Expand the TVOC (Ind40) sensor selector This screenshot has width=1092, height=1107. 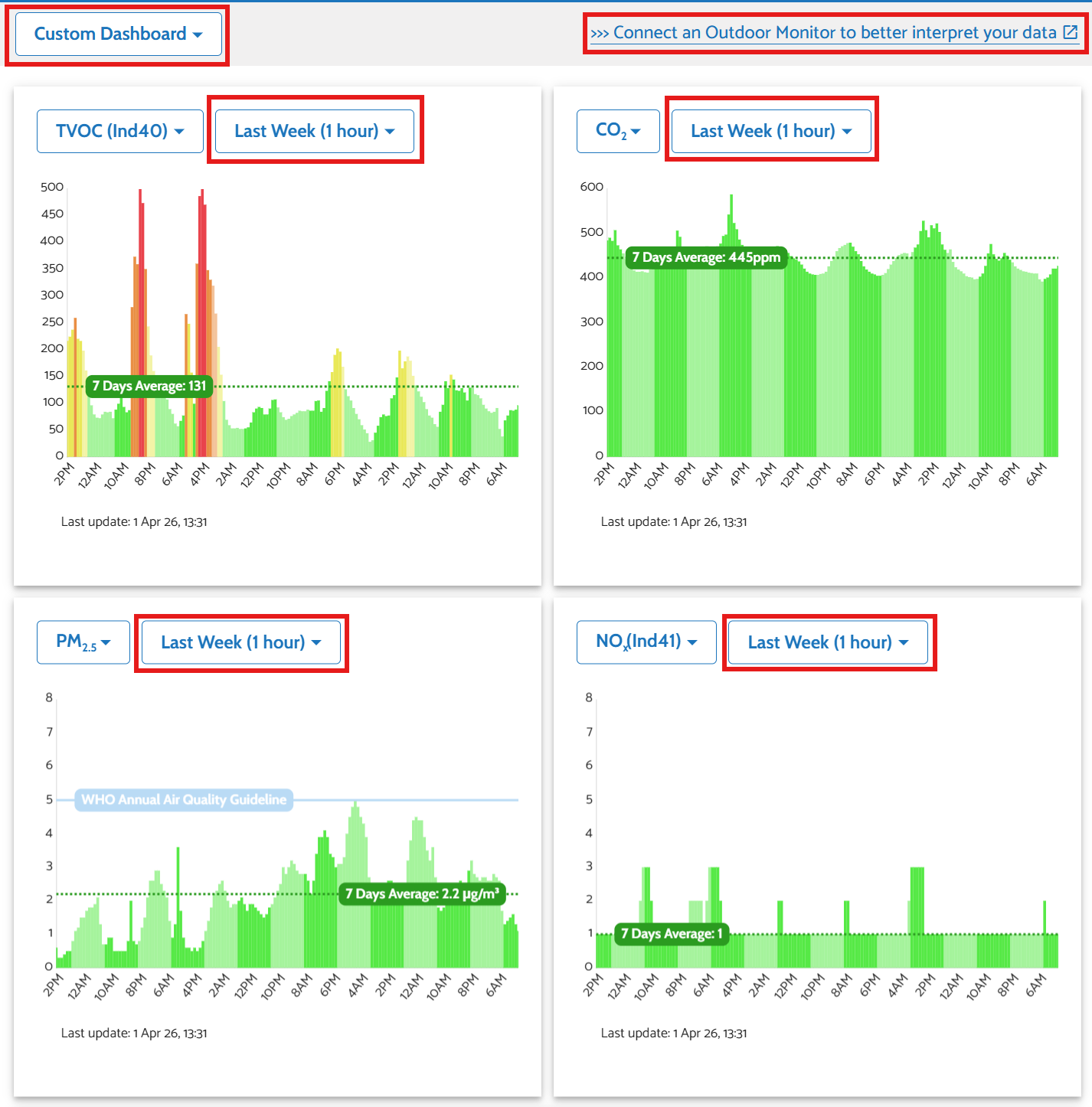click(120, 131)
